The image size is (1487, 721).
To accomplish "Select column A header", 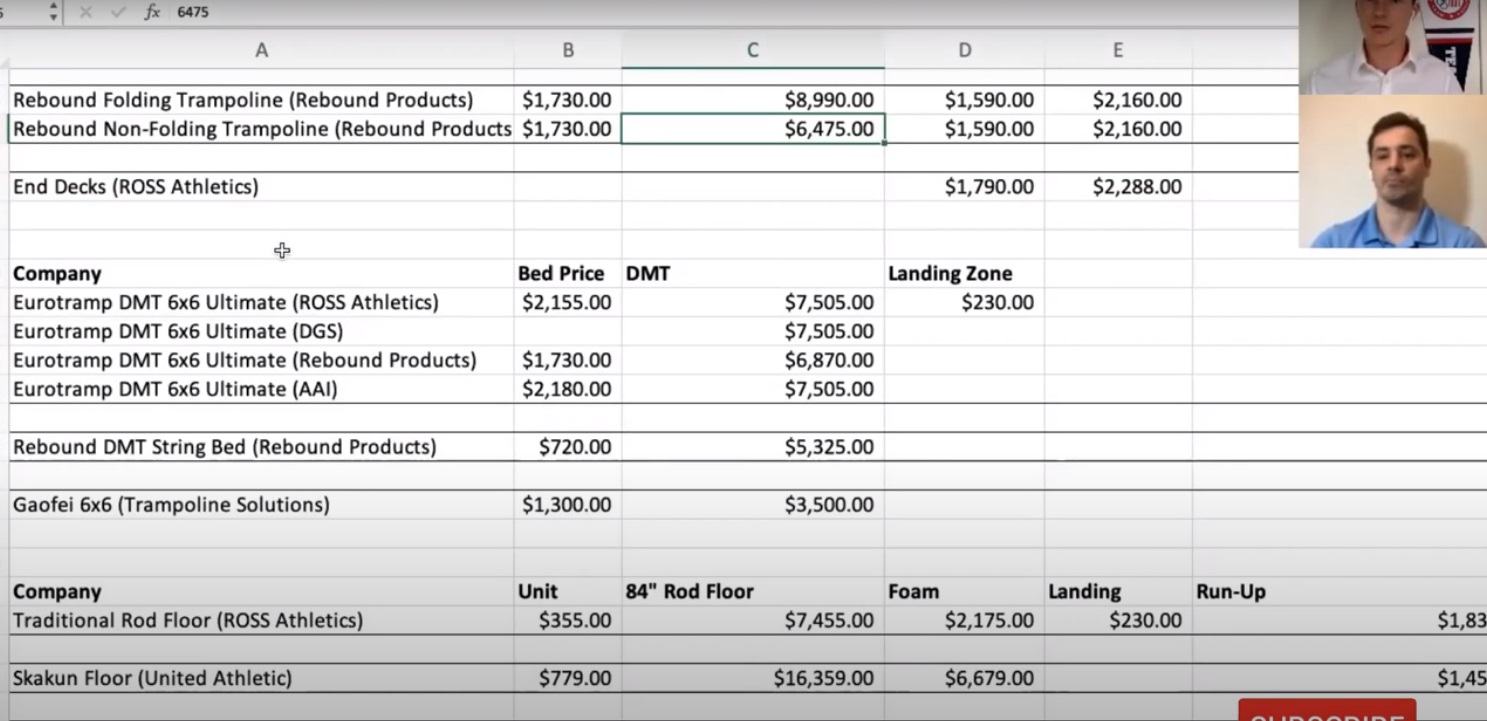I will point(262,50).
